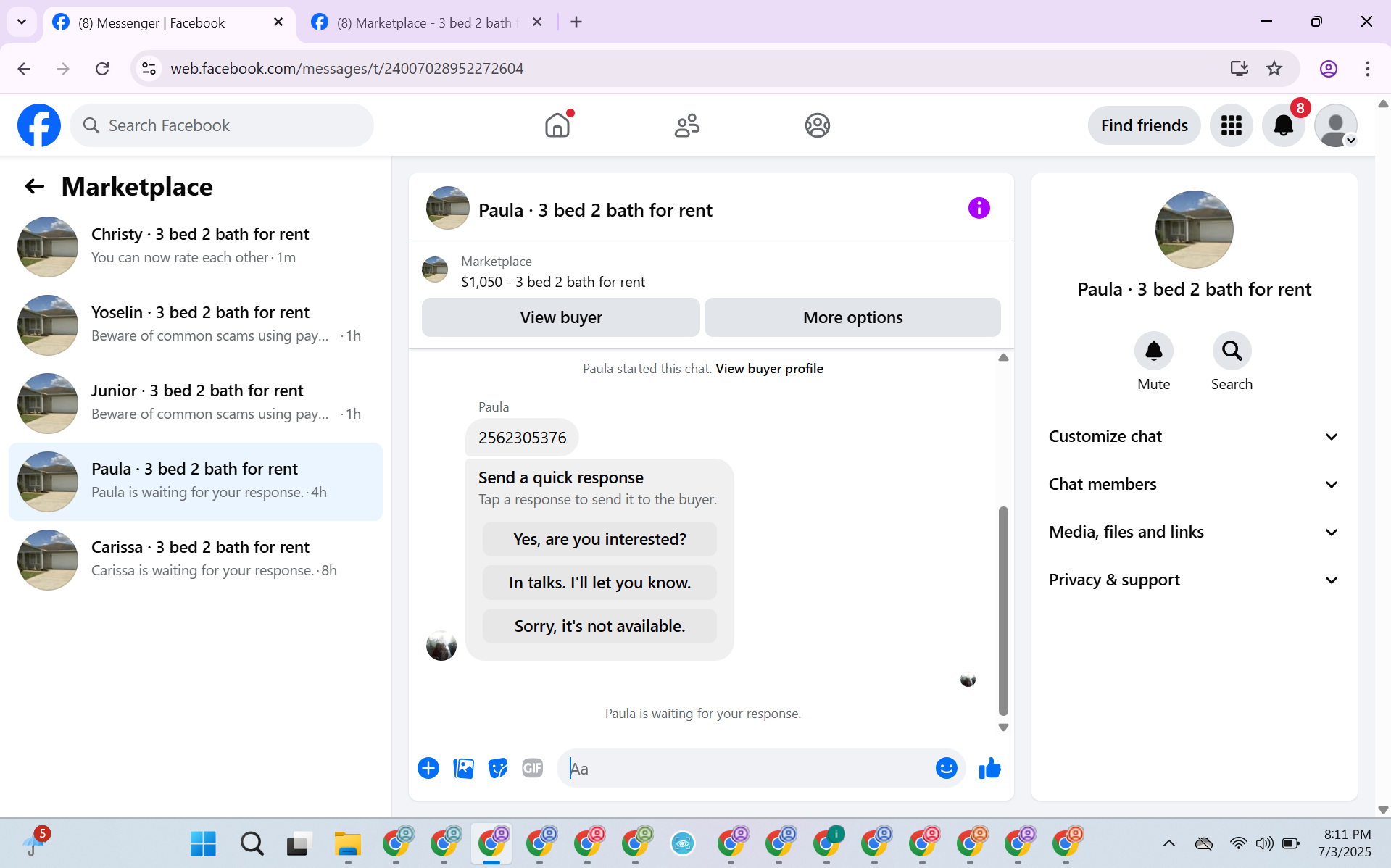Open more actions plus icon
Screen dimensions: 1391x868
428,768
